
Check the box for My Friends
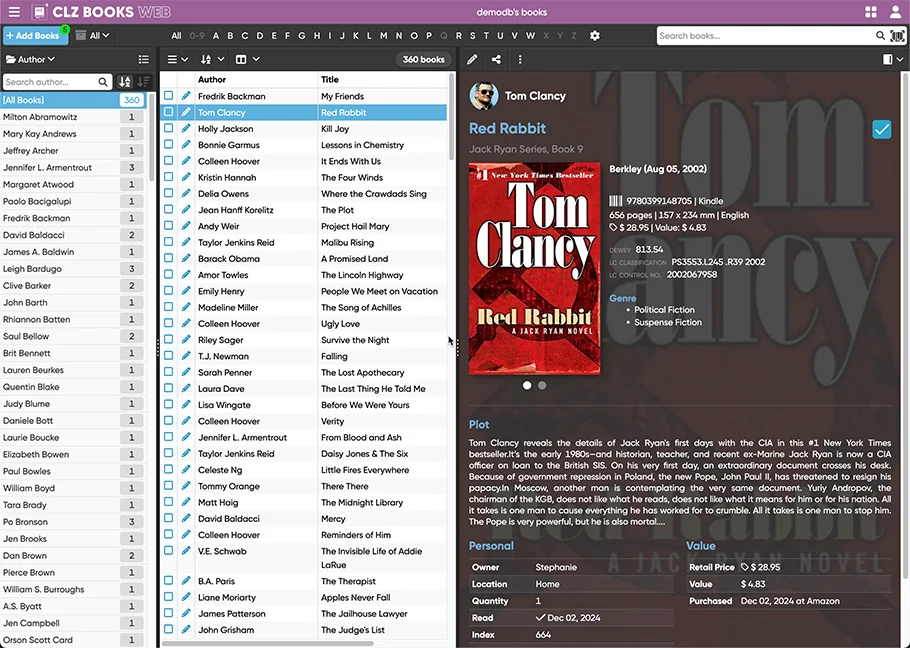coord(168,95)
